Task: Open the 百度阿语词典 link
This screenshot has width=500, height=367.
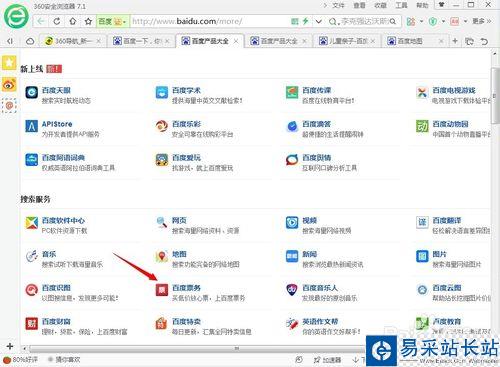Action: click(63, 157)
